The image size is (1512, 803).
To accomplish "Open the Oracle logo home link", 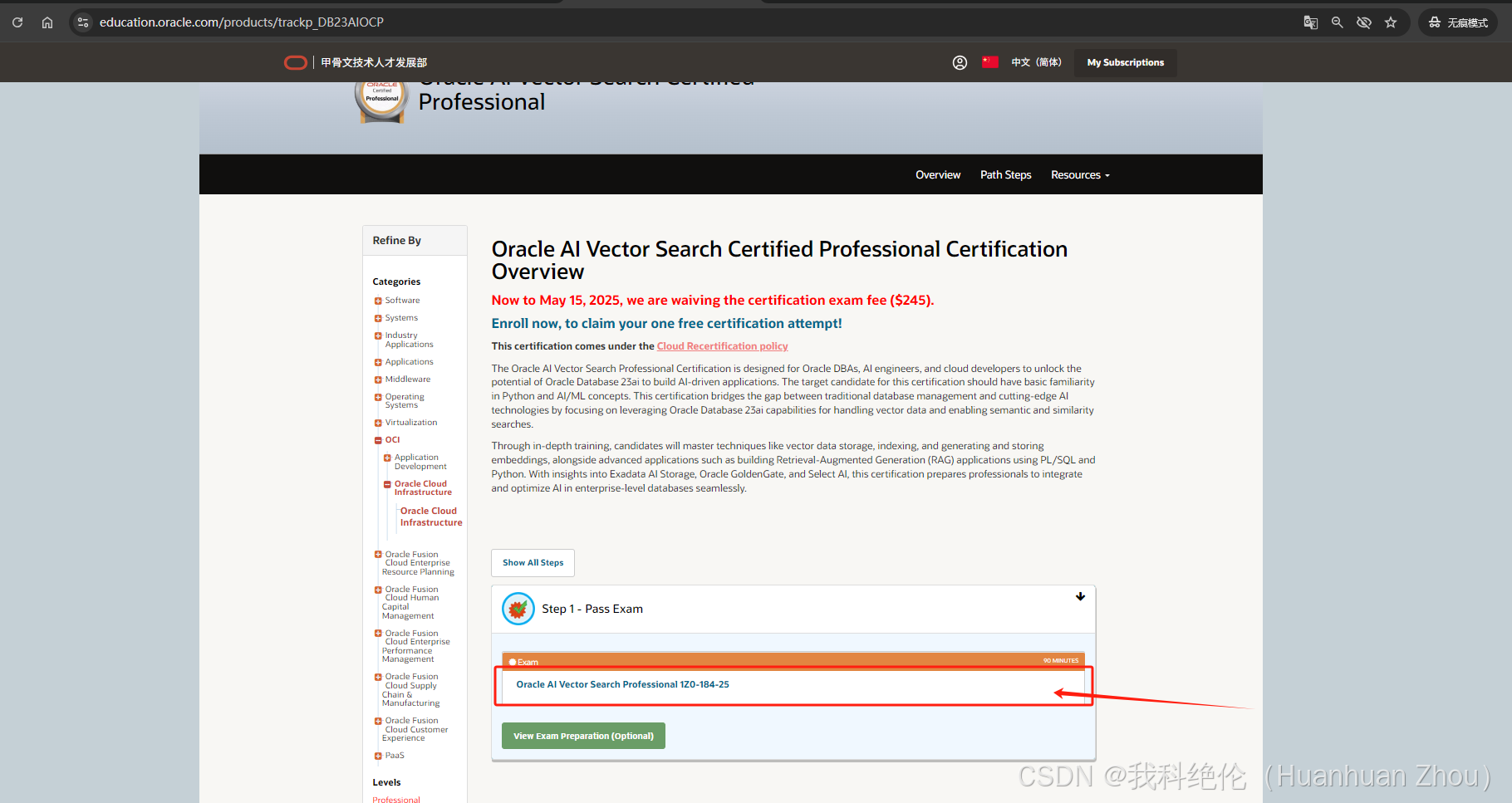I will (296, 62).
